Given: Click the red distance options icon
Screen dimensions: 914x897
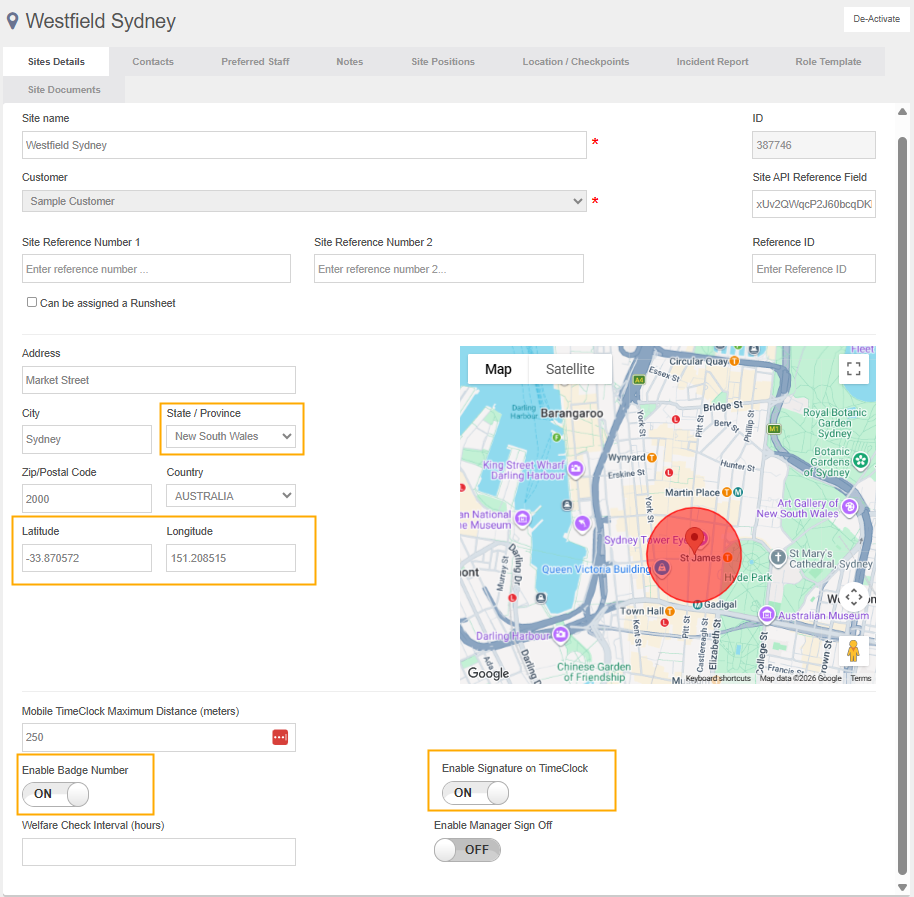Looking at the screenshot, I should [x=280, y=737].
